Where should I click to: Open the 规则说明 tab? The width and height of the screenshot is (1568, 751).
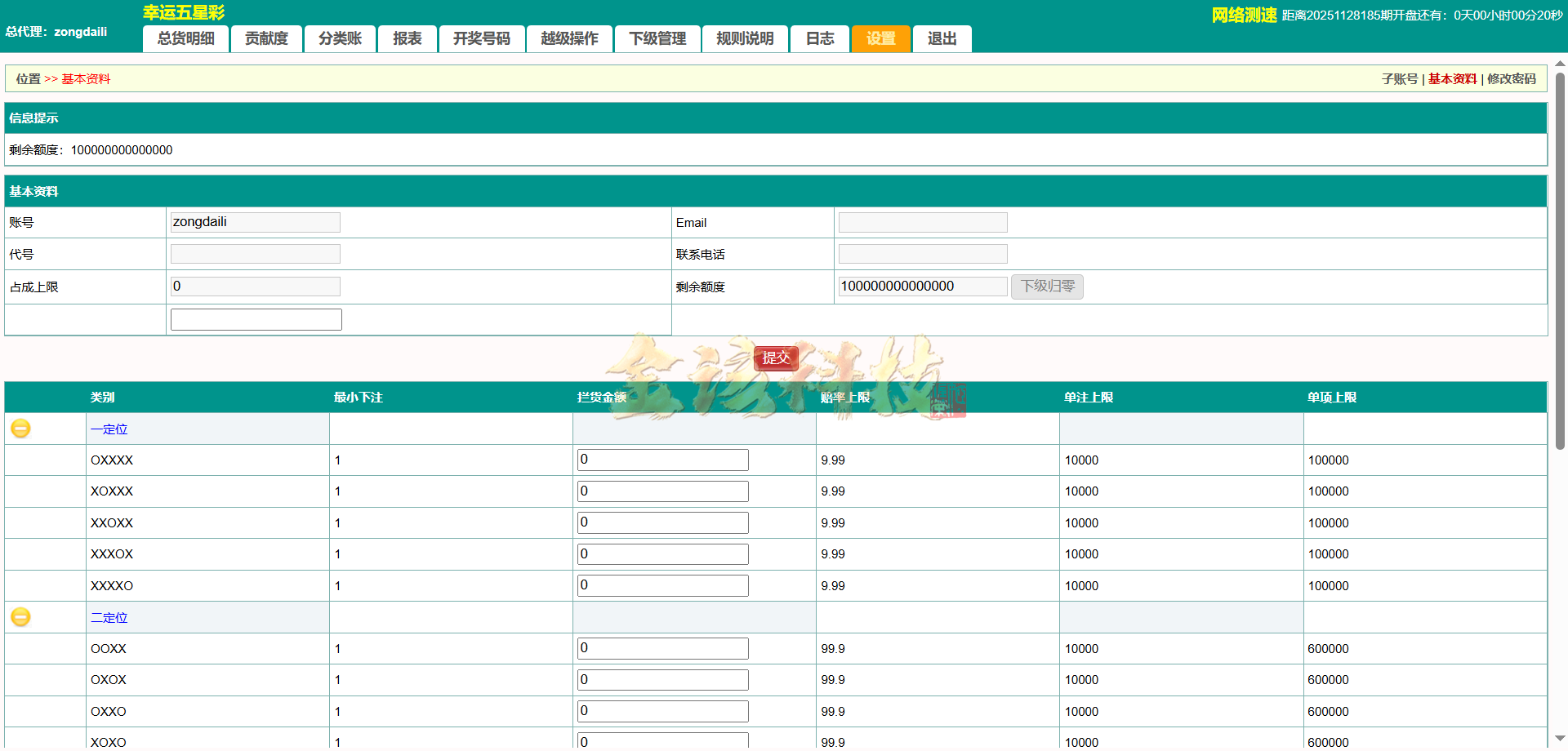(x=744, y=38)
